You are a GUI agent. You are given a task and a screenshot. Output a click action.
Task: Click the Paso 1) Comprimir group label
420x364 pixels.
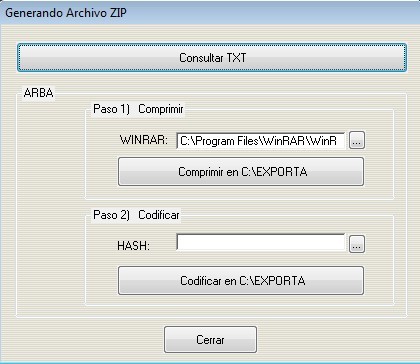pyautogui.click(x=138, y=109)
